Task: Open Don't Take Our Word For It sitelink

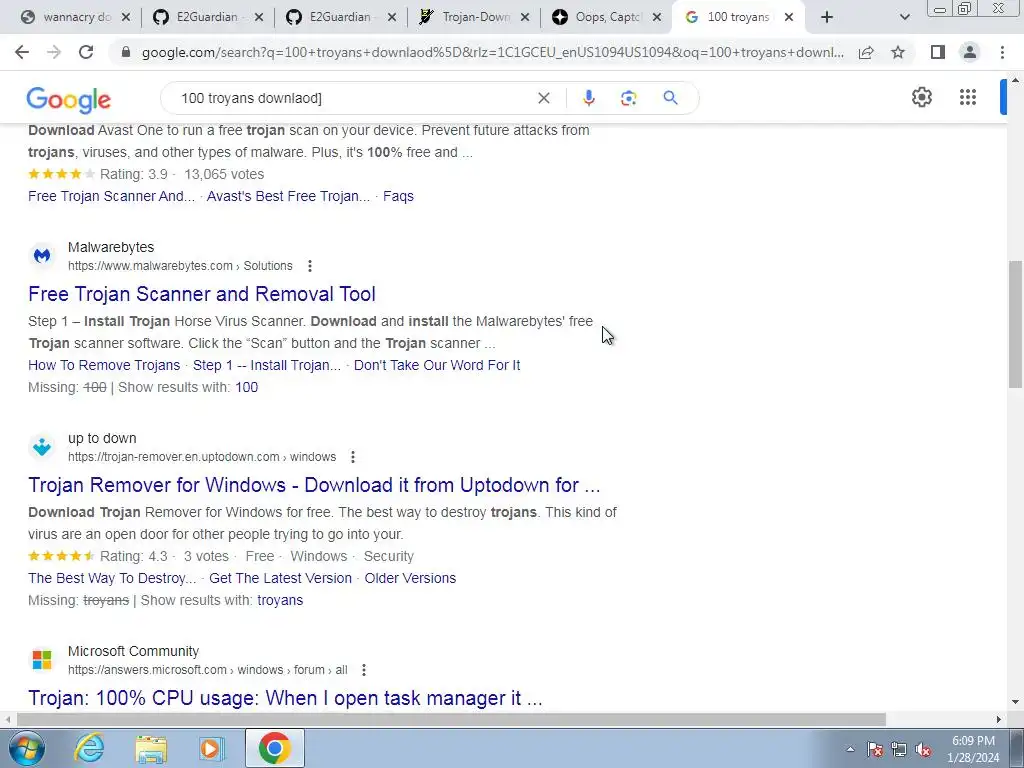Action: tap(437, 365)
